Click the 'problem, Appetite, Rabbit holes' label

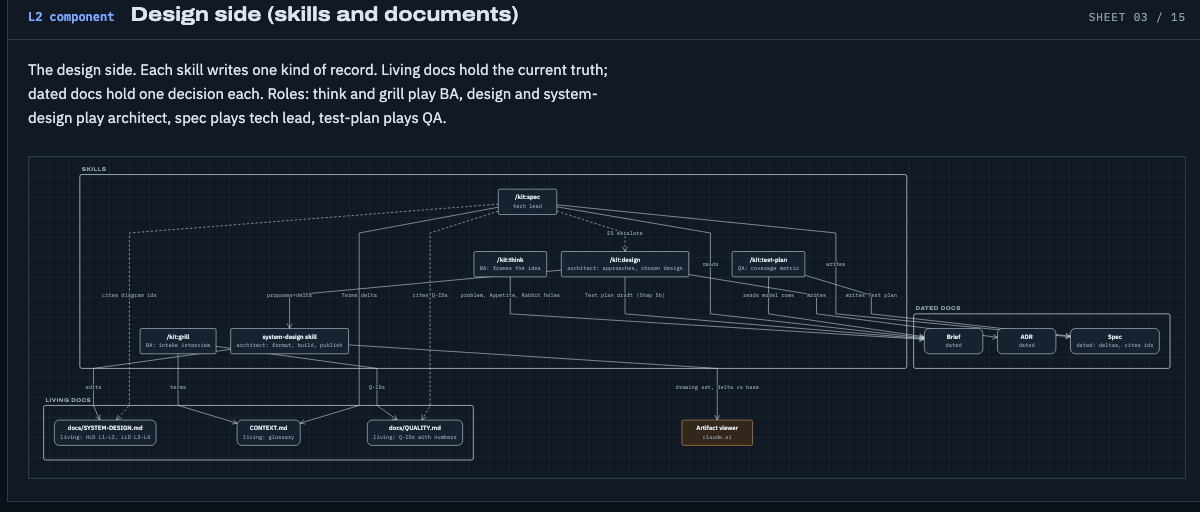510,295
